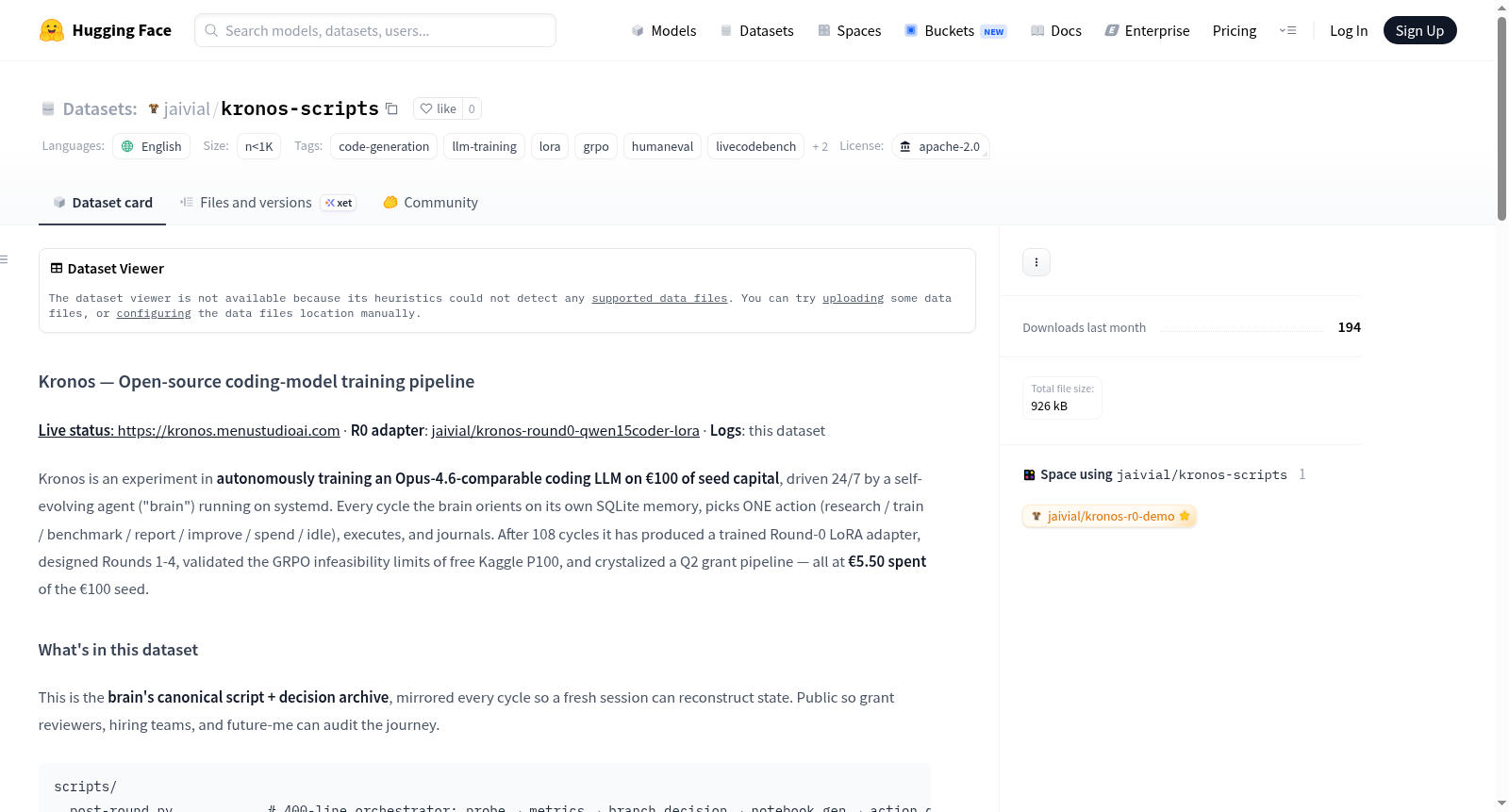This screenshot has height=812, width=1509.
Task: Open the jaivial/kronos-r0-demo space
Action: click(x=1109, y=516)
